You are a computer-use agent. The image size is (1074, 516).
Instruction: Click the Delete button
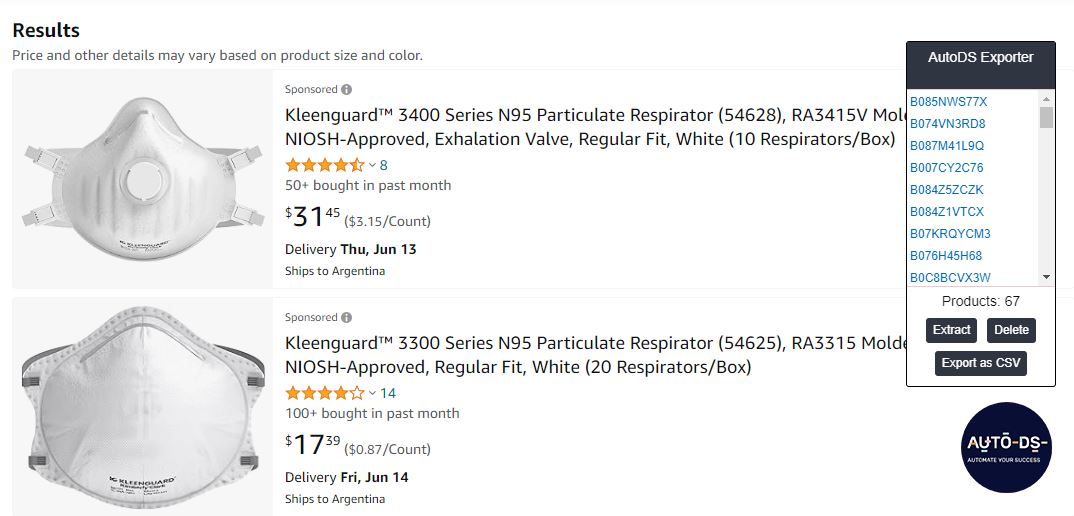1012,330
